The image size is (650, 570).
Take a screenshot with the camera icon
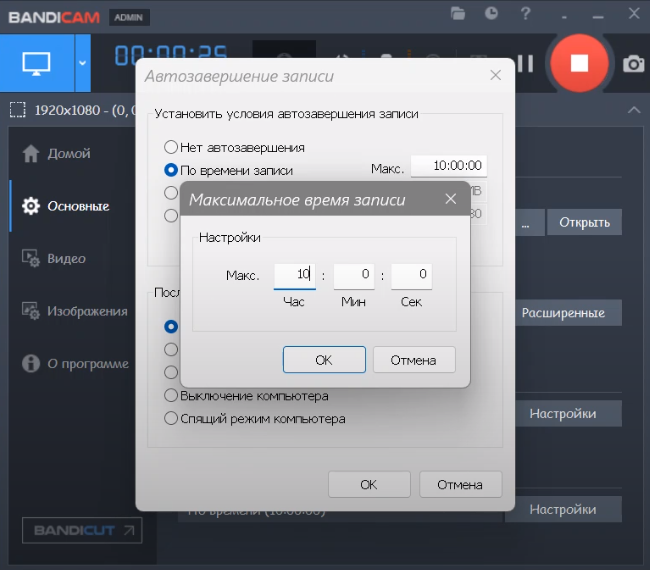pyautogui.click(x=634, y=64)
